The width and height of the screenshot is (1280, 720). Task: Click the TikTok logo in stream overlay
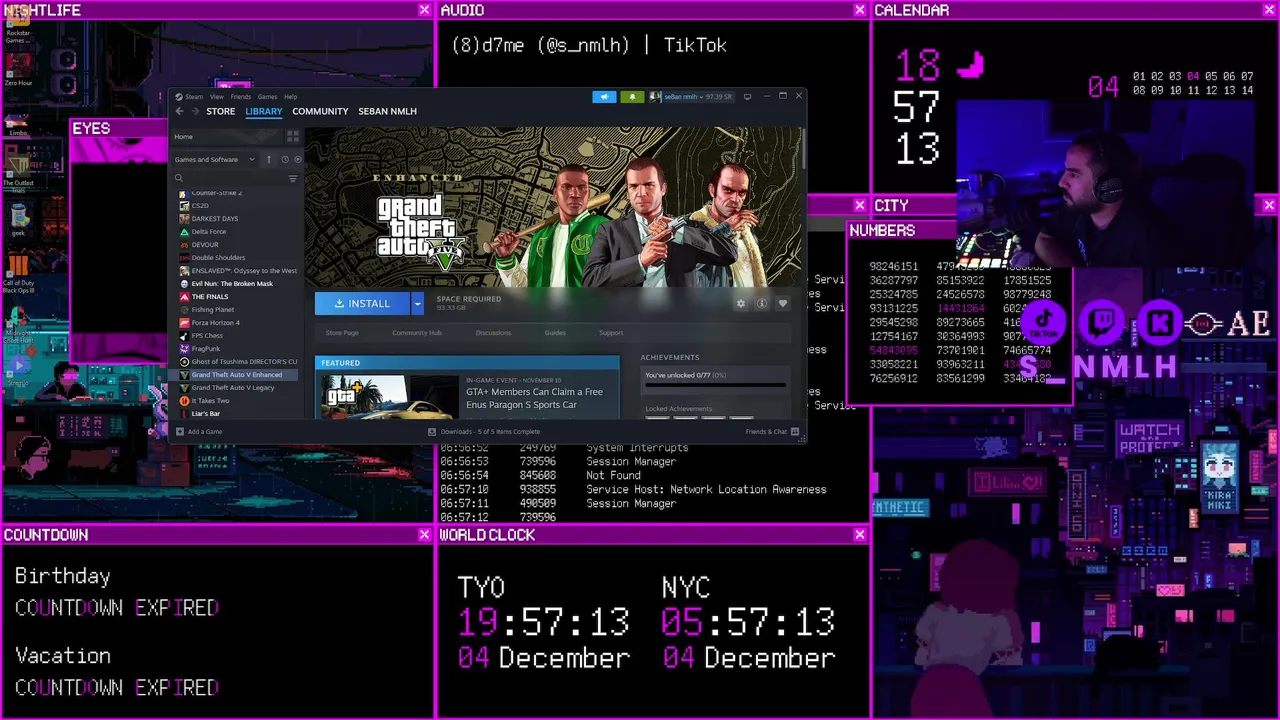point(1044,322)
